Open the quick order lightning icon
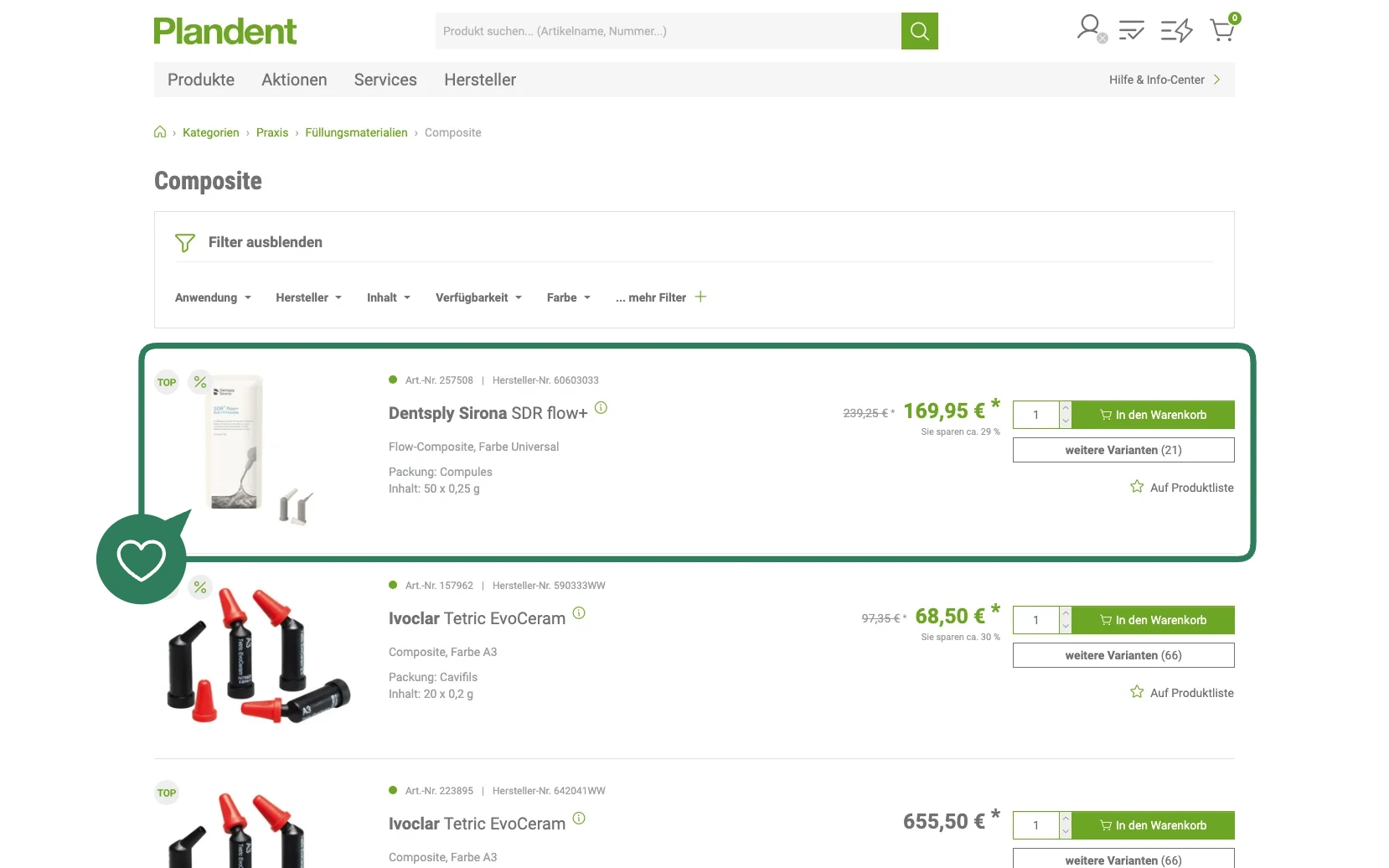The height and width of the screenshot is (868, 1389). point(1176,31)
